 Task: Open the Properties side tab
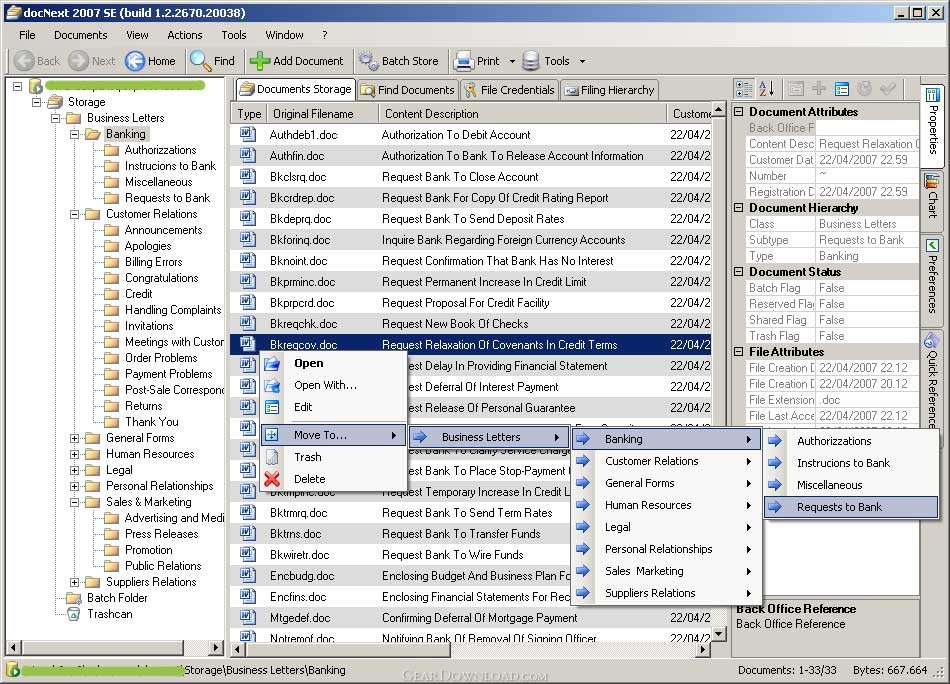tap(932, 125)
